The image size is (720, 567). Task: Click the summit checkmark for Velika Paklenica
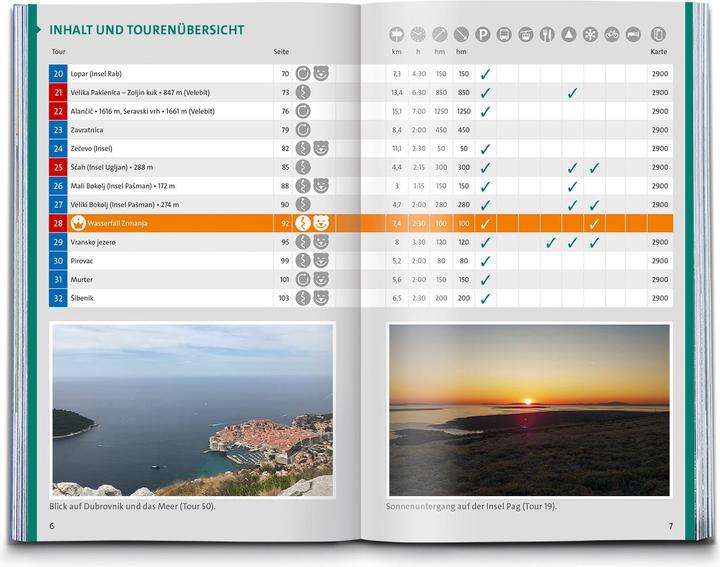click(x=572, y=93)
